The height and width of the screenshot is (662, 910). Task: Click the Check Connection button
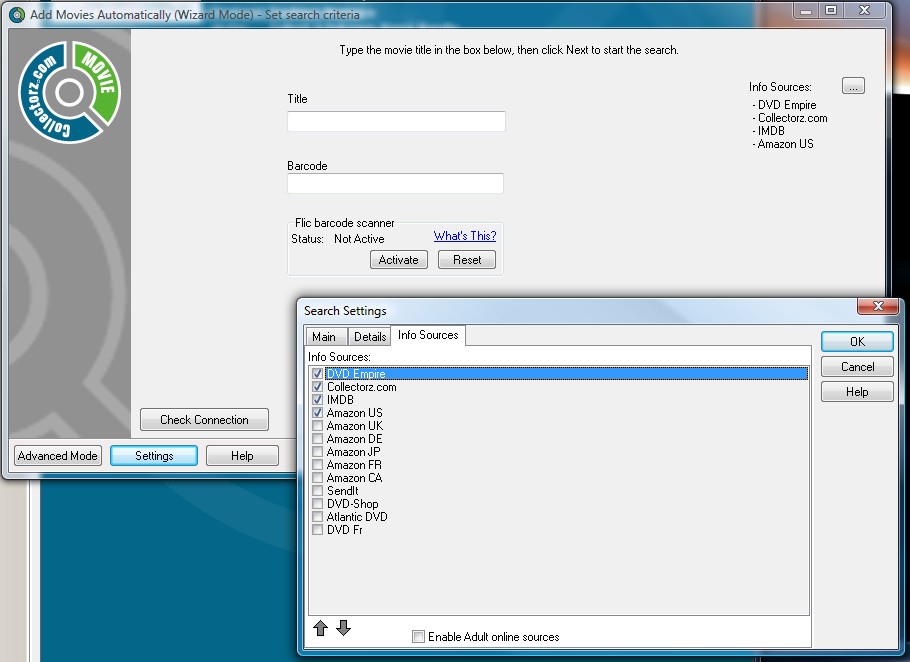point(204,419)
